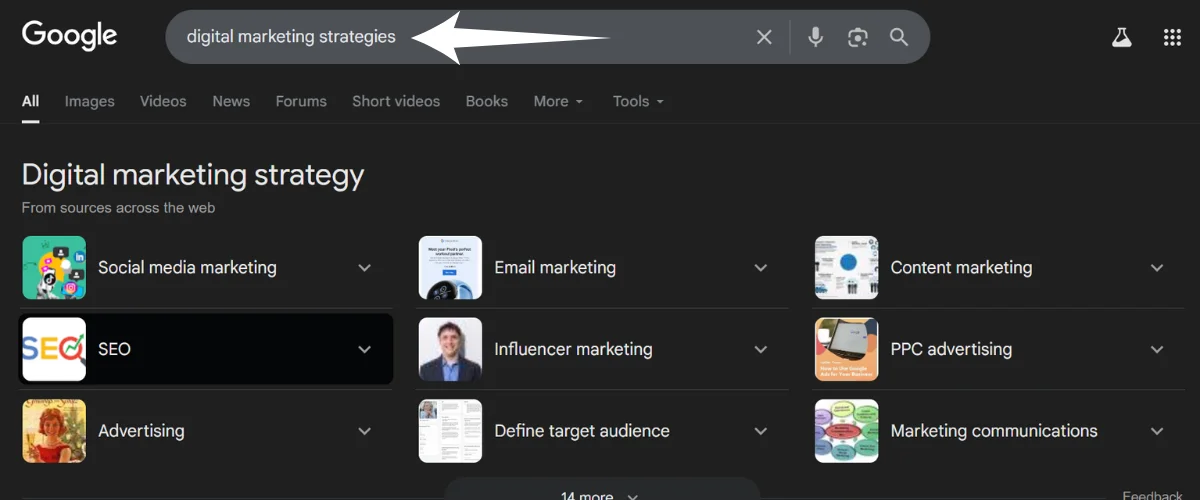The image size is (1200, 500).
Task: Switch to the News tab
Action: (x=231, y=101)
